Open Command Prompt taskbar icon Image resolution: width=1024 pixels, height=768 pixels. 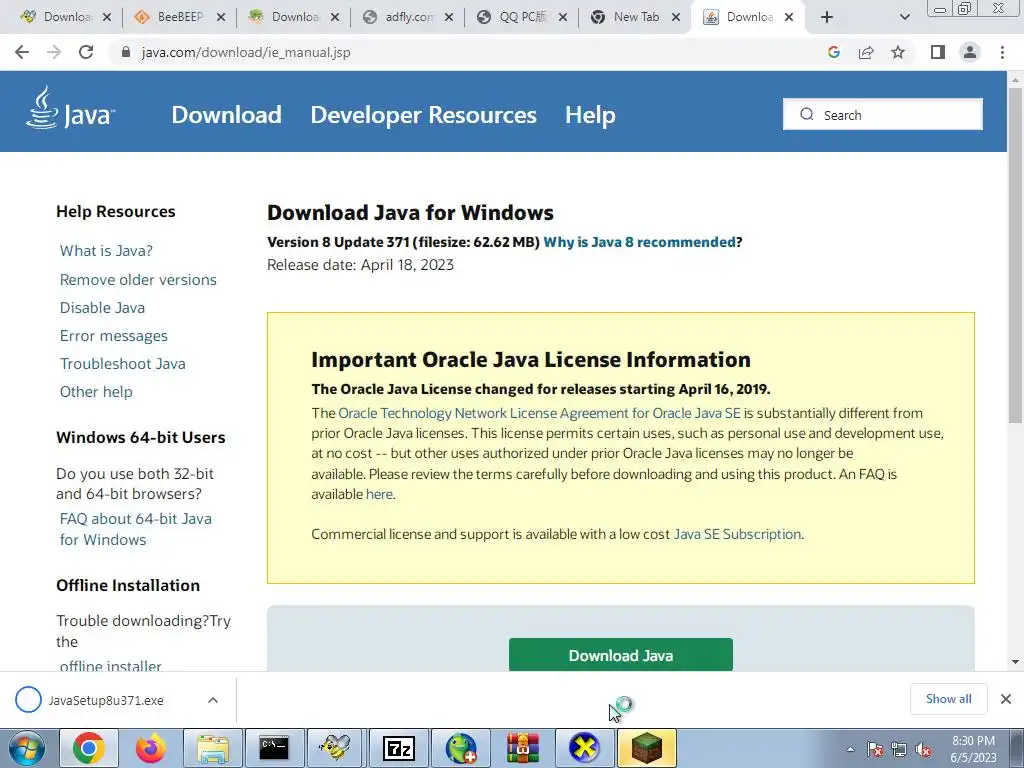274,748
